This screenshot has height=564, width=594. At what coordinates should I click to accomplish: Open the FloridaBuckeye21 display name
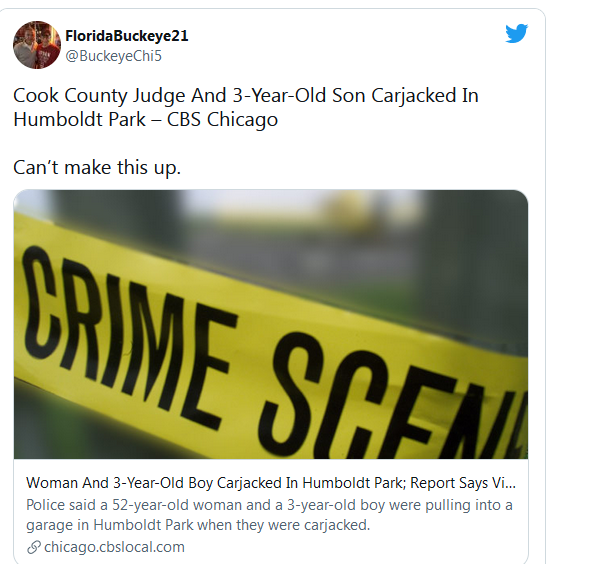(127, 36)
